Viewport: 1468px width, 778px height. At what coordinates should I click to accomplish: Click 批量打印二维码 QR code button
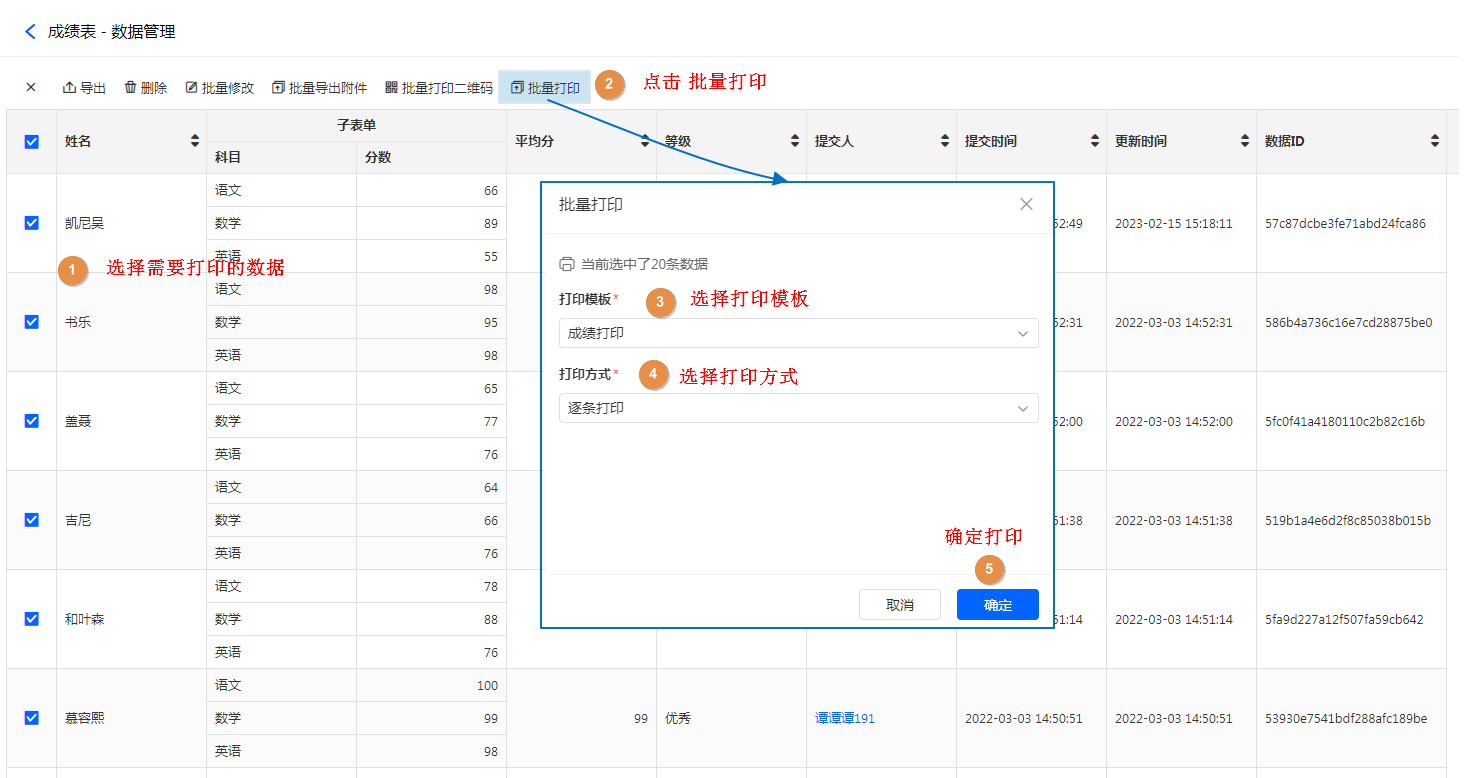point(439,88)
